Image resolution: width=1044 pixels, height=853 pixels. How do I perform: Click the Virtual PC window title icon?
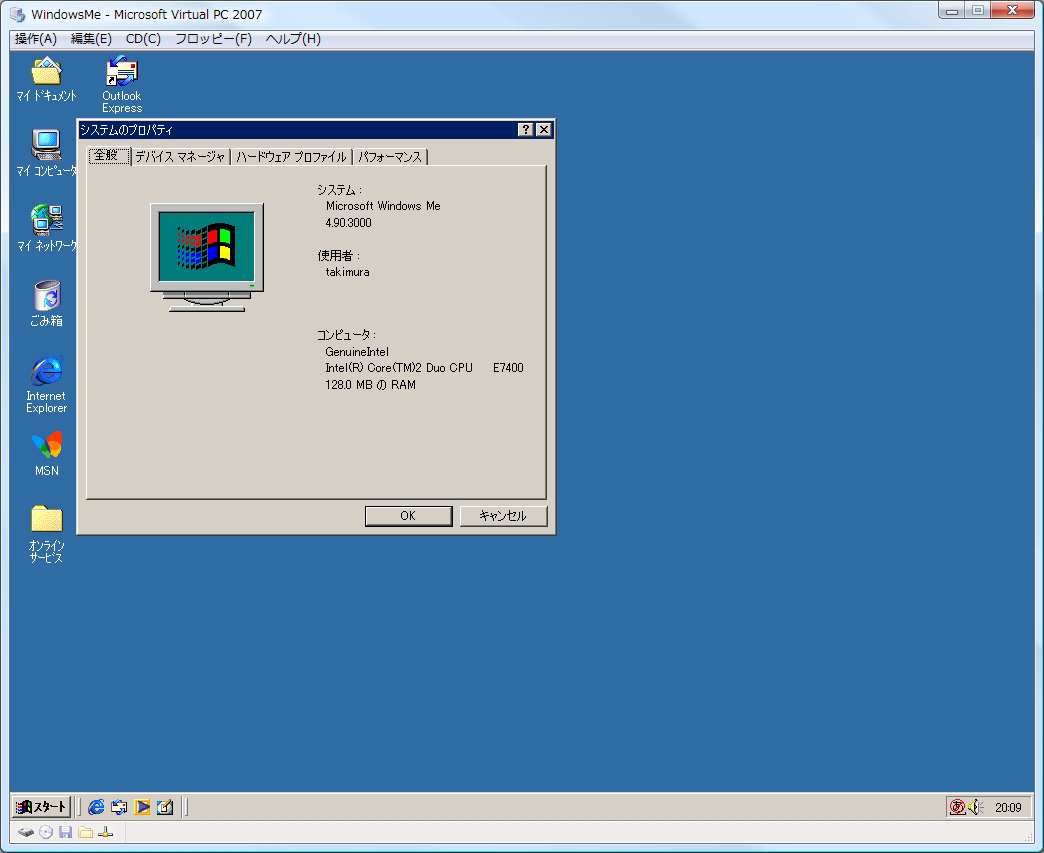[18, 14]
